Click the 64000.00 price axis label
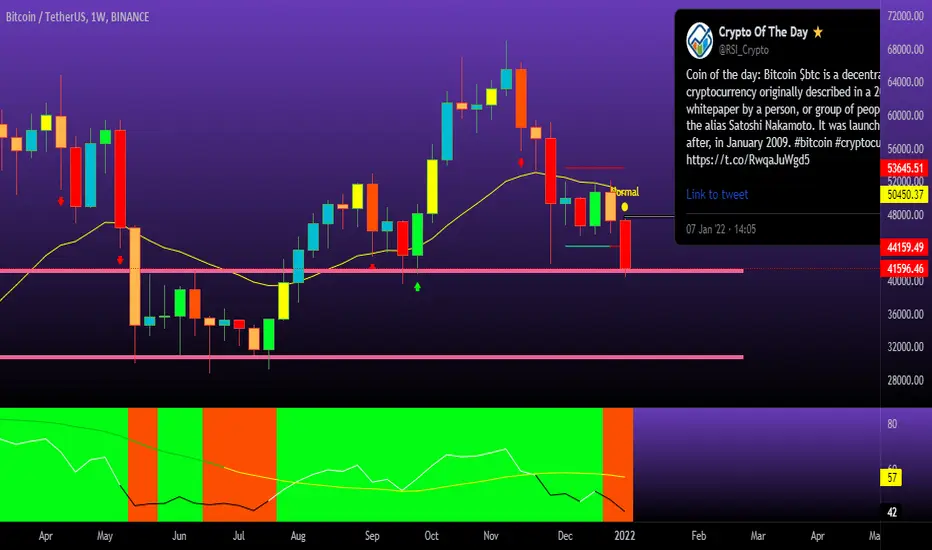This screenshot has width=932, height=550. click(905, 82)
